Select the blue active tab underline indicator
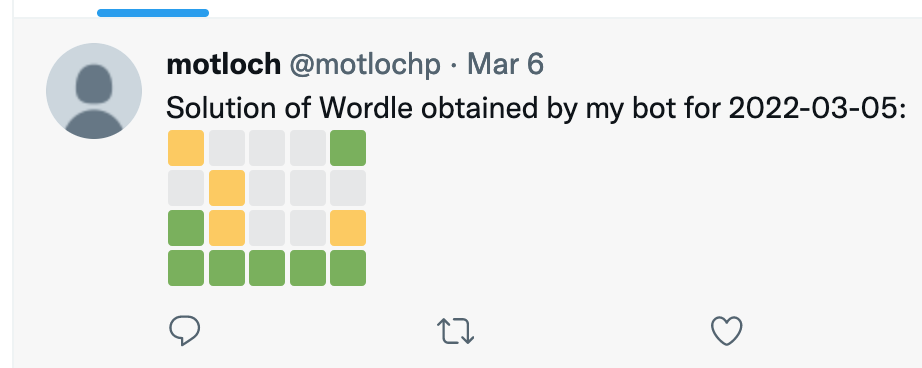 coord(153,13)
